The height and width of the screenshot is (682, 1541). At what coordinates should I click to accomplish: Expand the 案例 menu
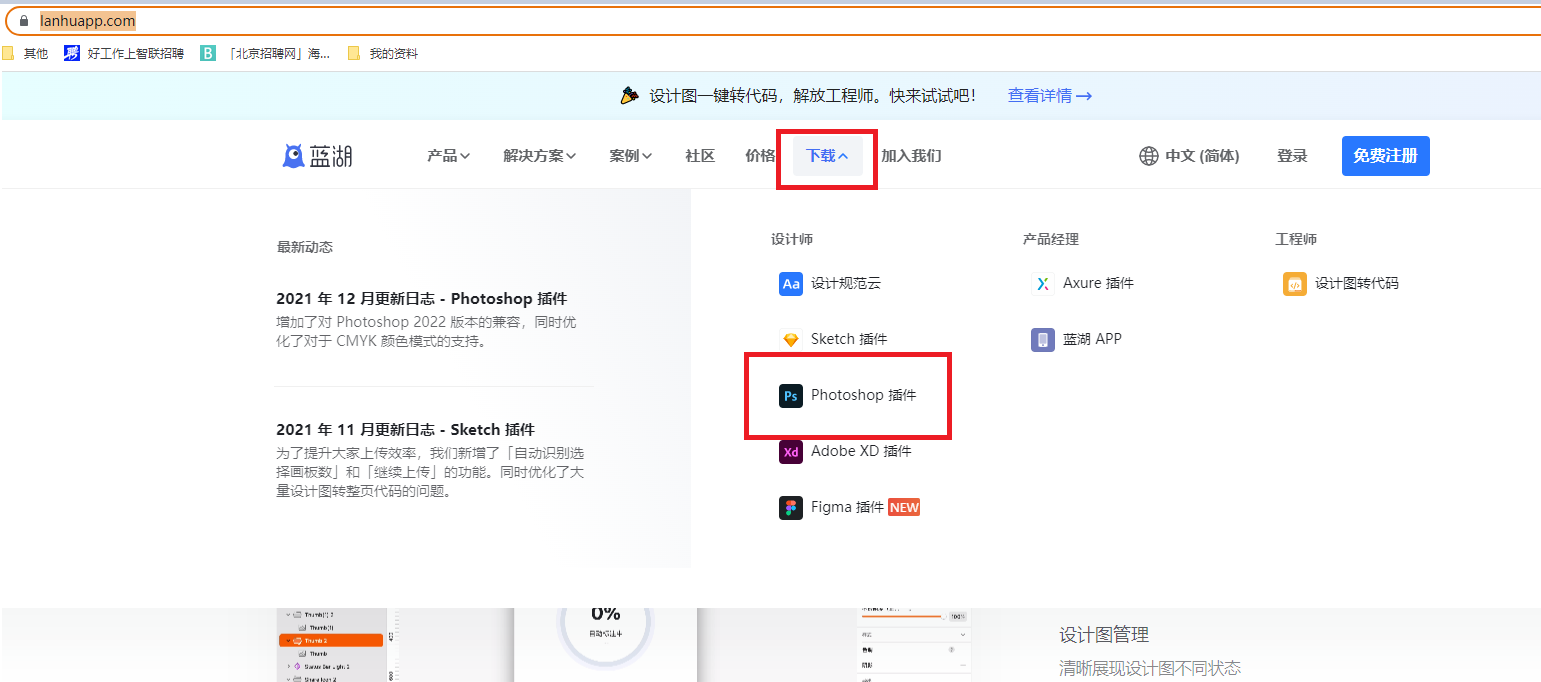coord(631,156)
